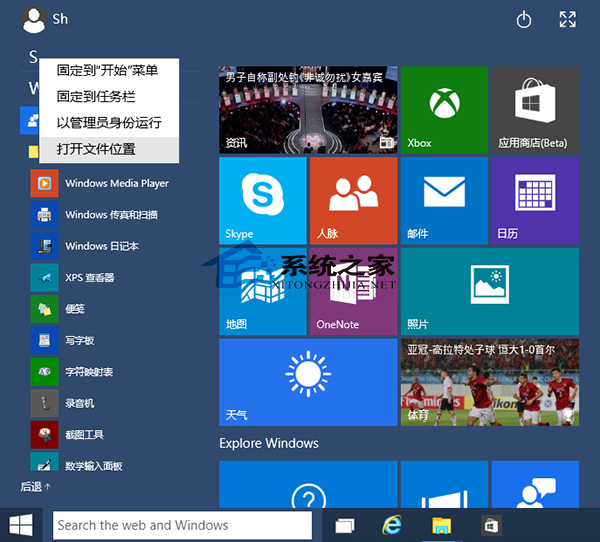Open Internet Explorer from the taskbar
Image resolution: width=600 pixels, height=542 pixels.
pyautogui.click(x=392, y=525)
